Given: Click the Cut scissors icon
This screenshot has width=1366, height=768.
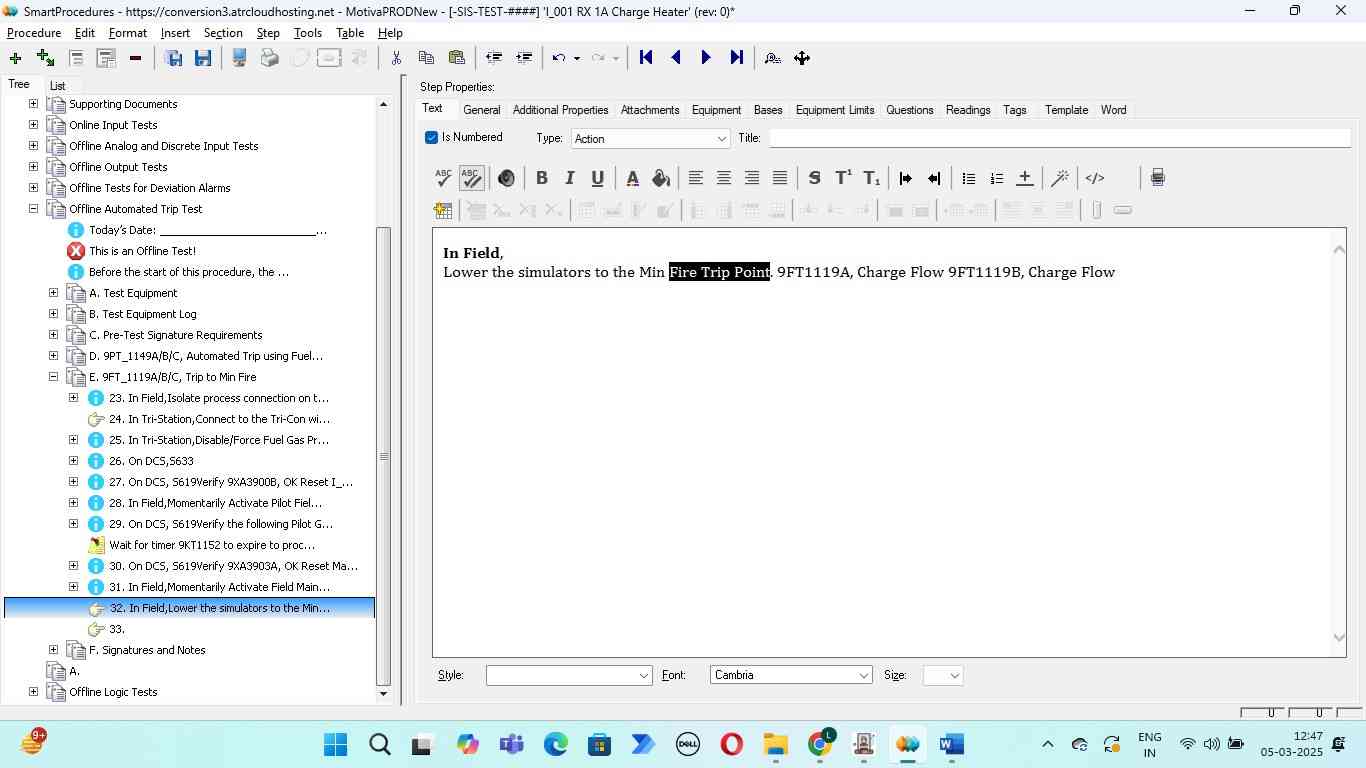Looking at the screenshot, I should pos(396,58).
